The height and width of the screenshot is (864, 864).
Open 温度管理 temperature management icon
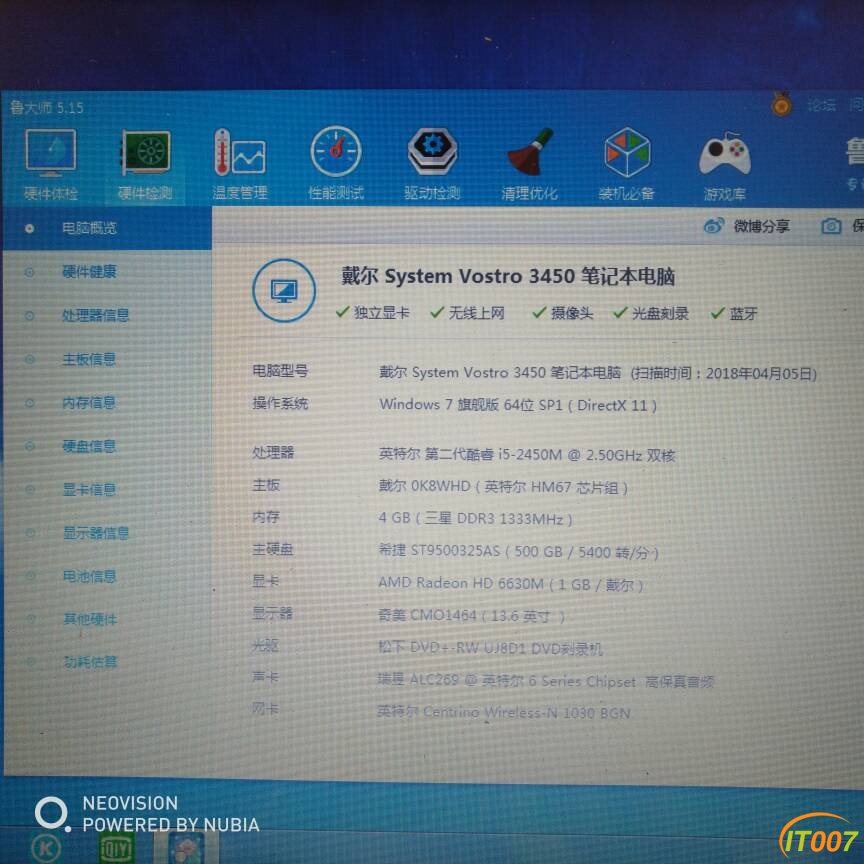tap(240, 153)
